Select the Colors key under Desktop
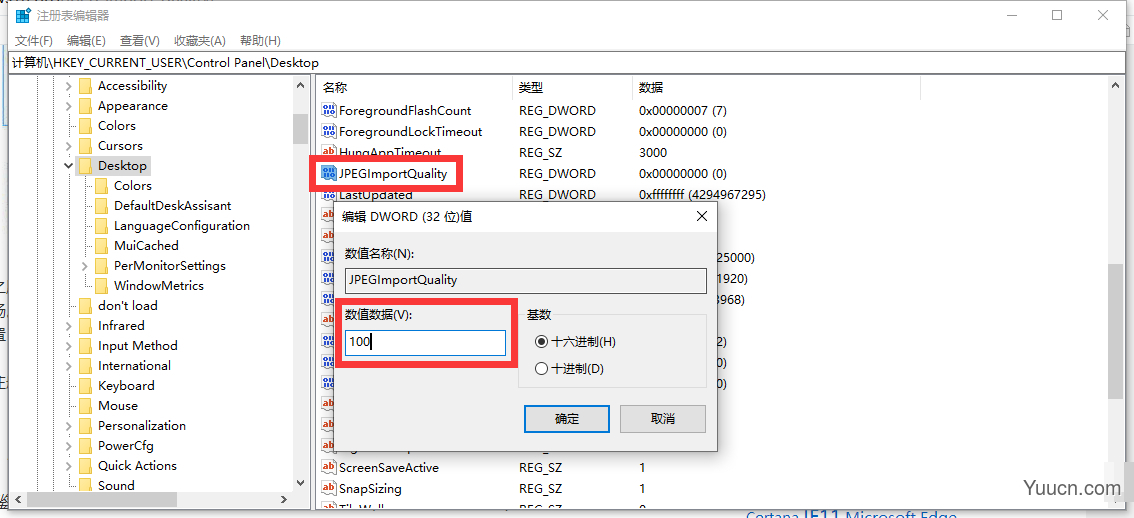Screen dimensions: 1134x518 coord(132,186)
